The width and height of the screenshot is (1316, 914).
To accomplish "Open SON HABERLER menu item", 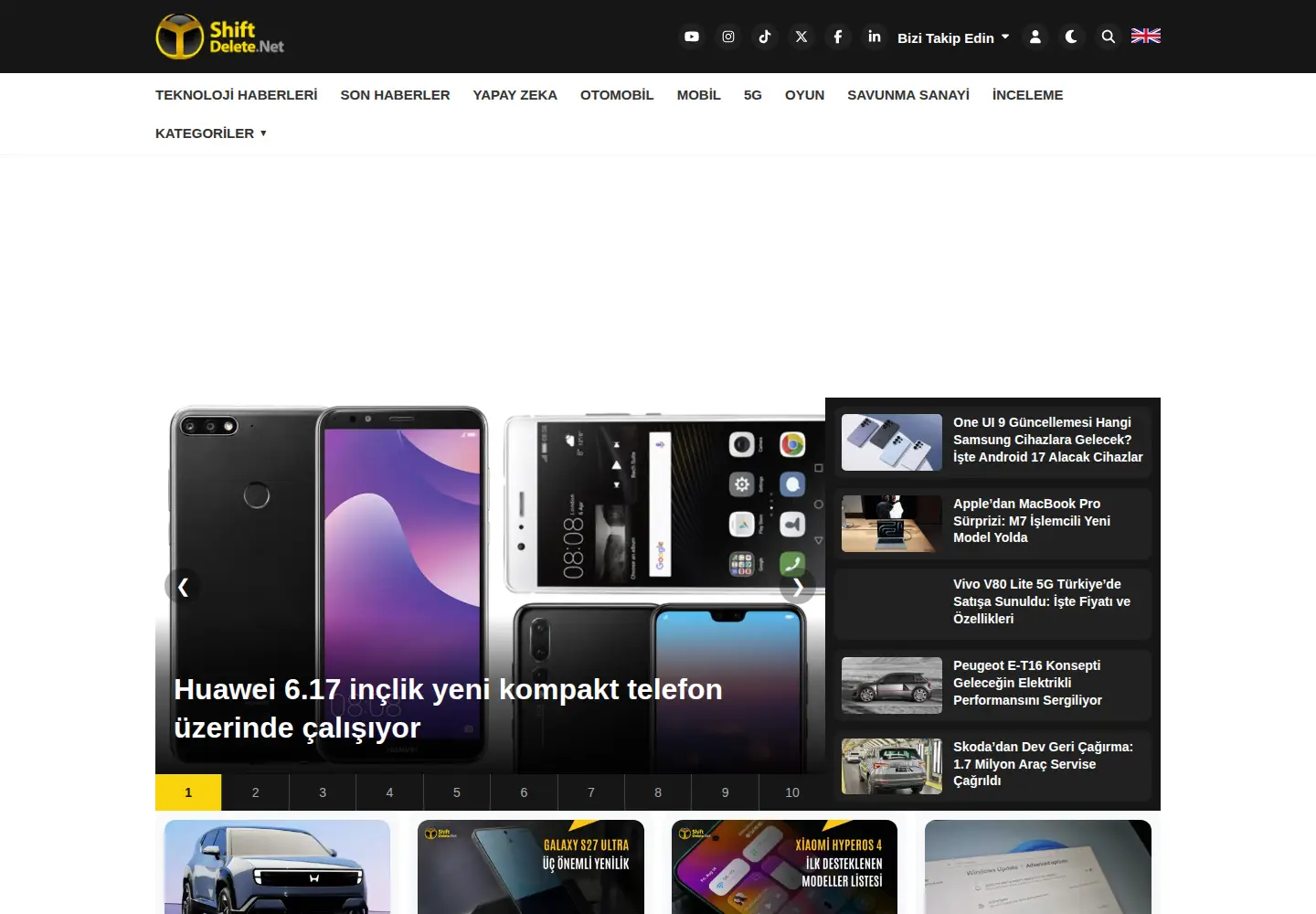I will [395, 95].
